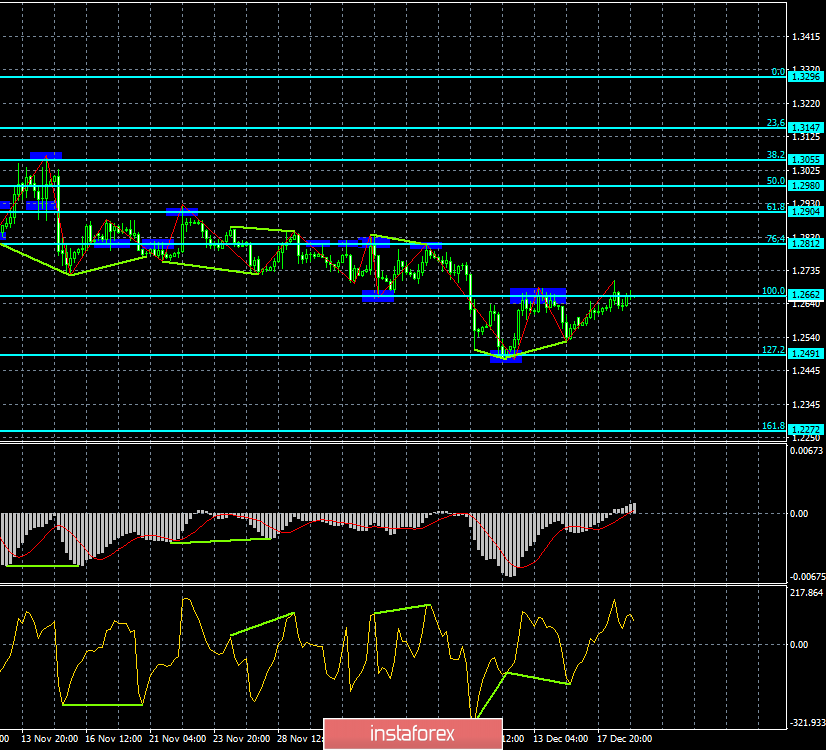
Task: Click the 23.6 Fibonacci level label
Action: click(775, 123)
